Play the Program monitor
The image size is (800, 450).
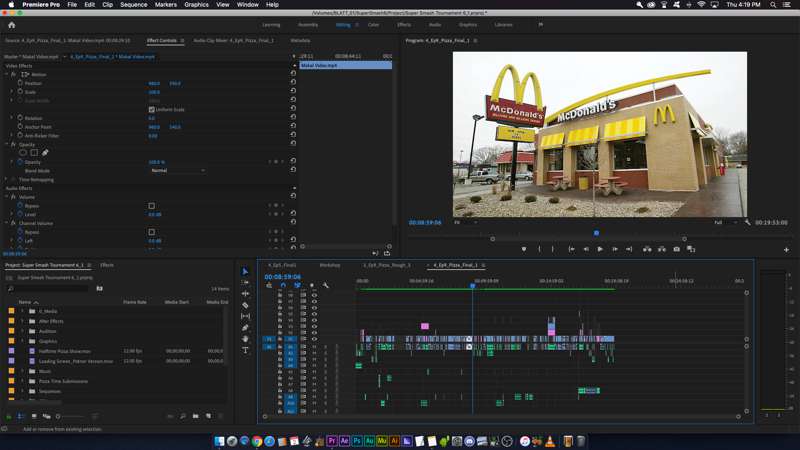point(600,249)
